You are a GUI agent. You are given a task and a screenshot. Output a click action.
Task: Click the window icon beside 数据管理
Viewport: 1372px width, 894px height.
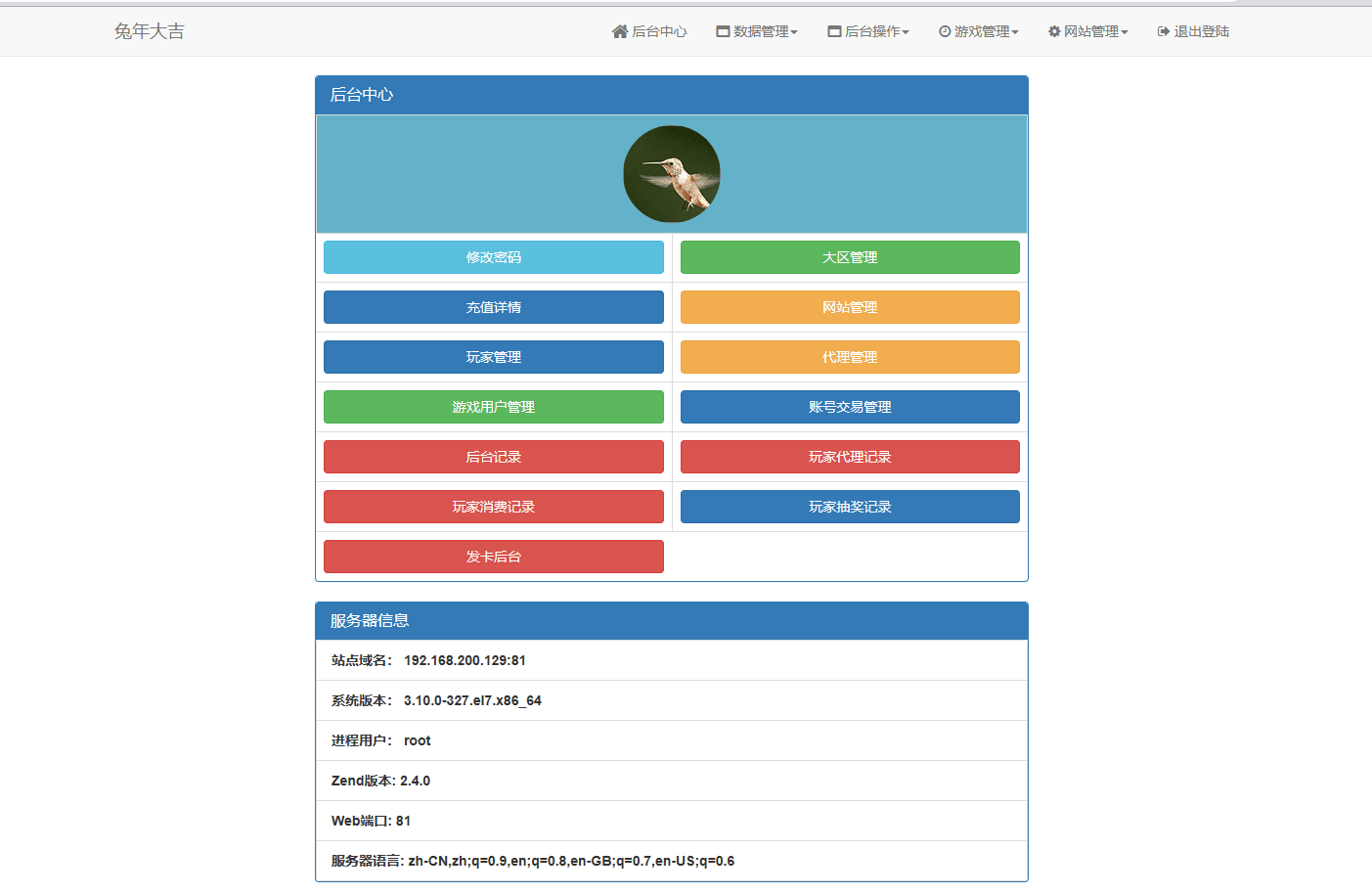[723, 31]
